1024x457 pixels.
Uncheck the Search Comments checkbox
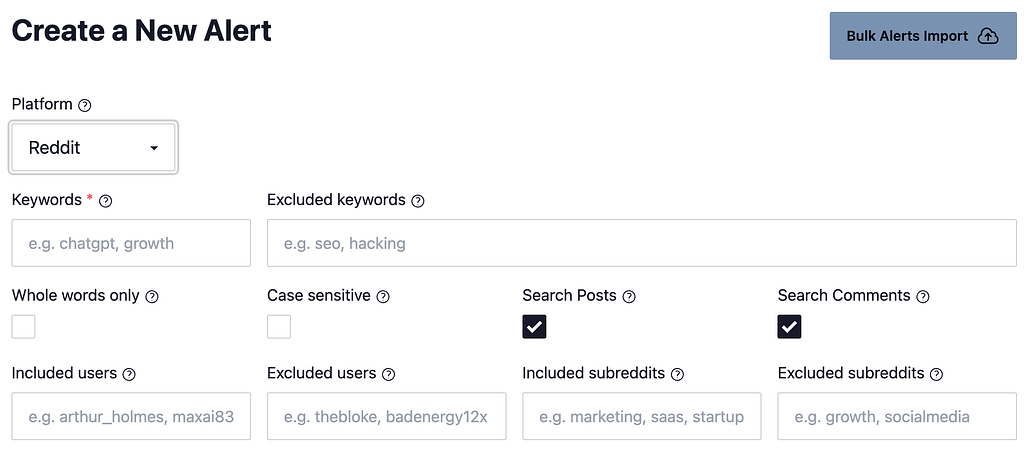click(790, 327)
